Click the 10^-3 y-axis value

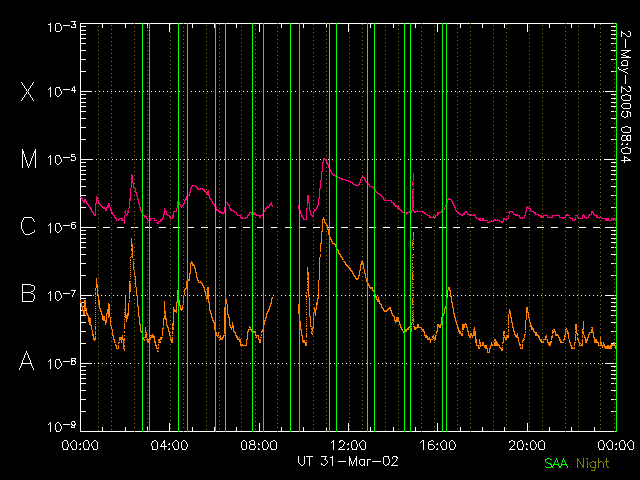(x=62, y=27)
